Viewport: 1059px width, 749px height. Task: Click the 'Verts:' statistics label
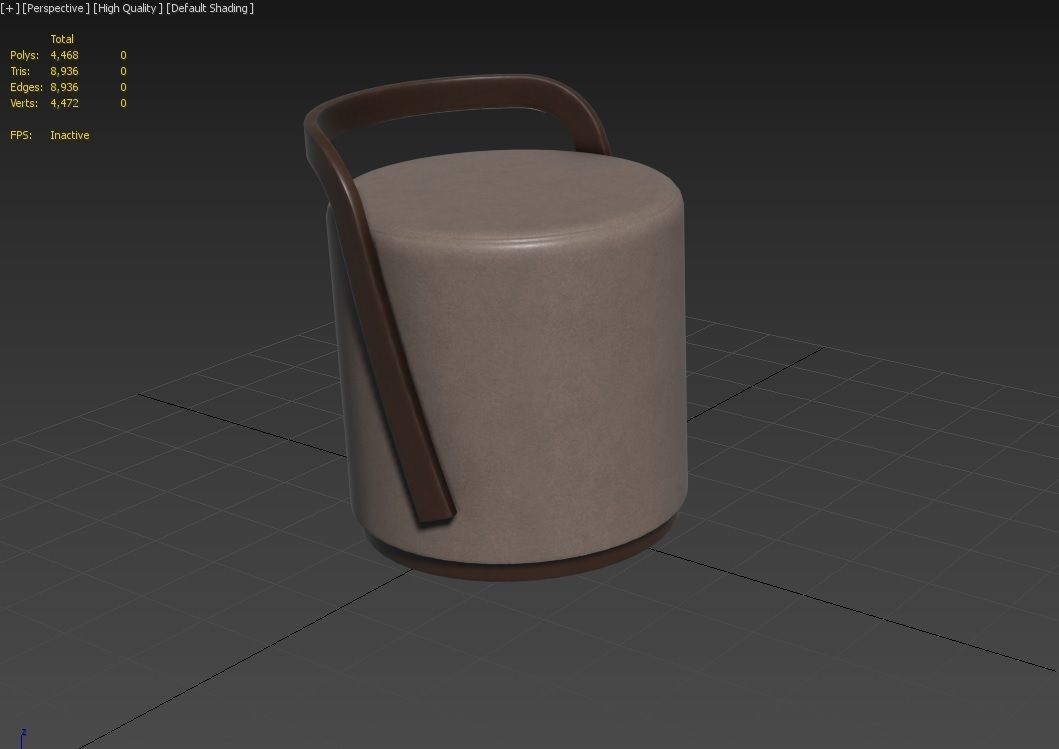[24, 103]
